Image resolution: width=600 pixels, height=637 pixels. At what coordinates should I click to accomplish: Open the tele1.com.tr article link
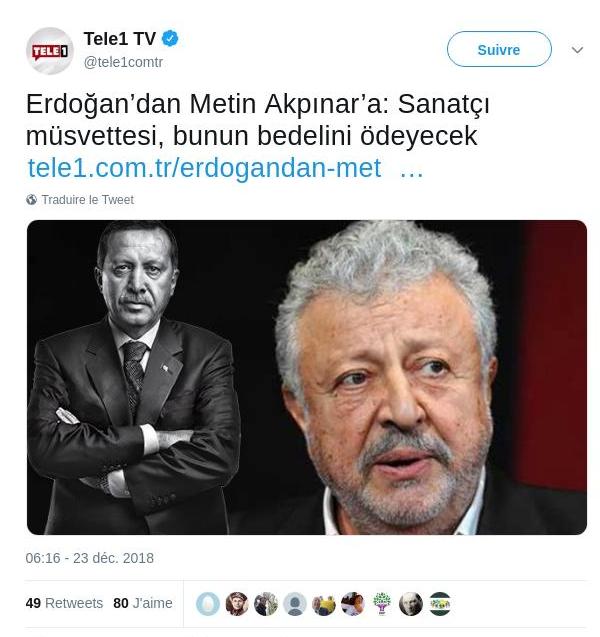[x=225, y=168]
